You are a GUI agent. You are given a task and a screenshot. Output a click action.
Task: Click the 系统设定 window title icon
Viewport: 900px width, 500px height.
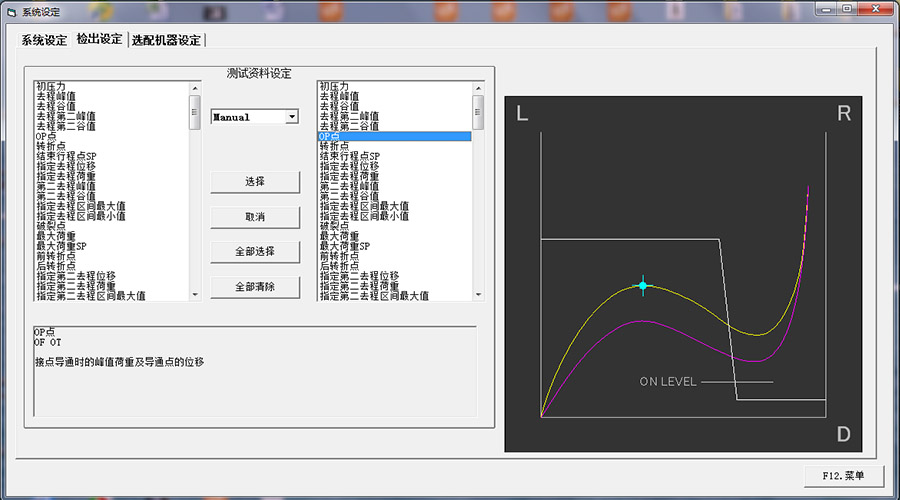11,12
